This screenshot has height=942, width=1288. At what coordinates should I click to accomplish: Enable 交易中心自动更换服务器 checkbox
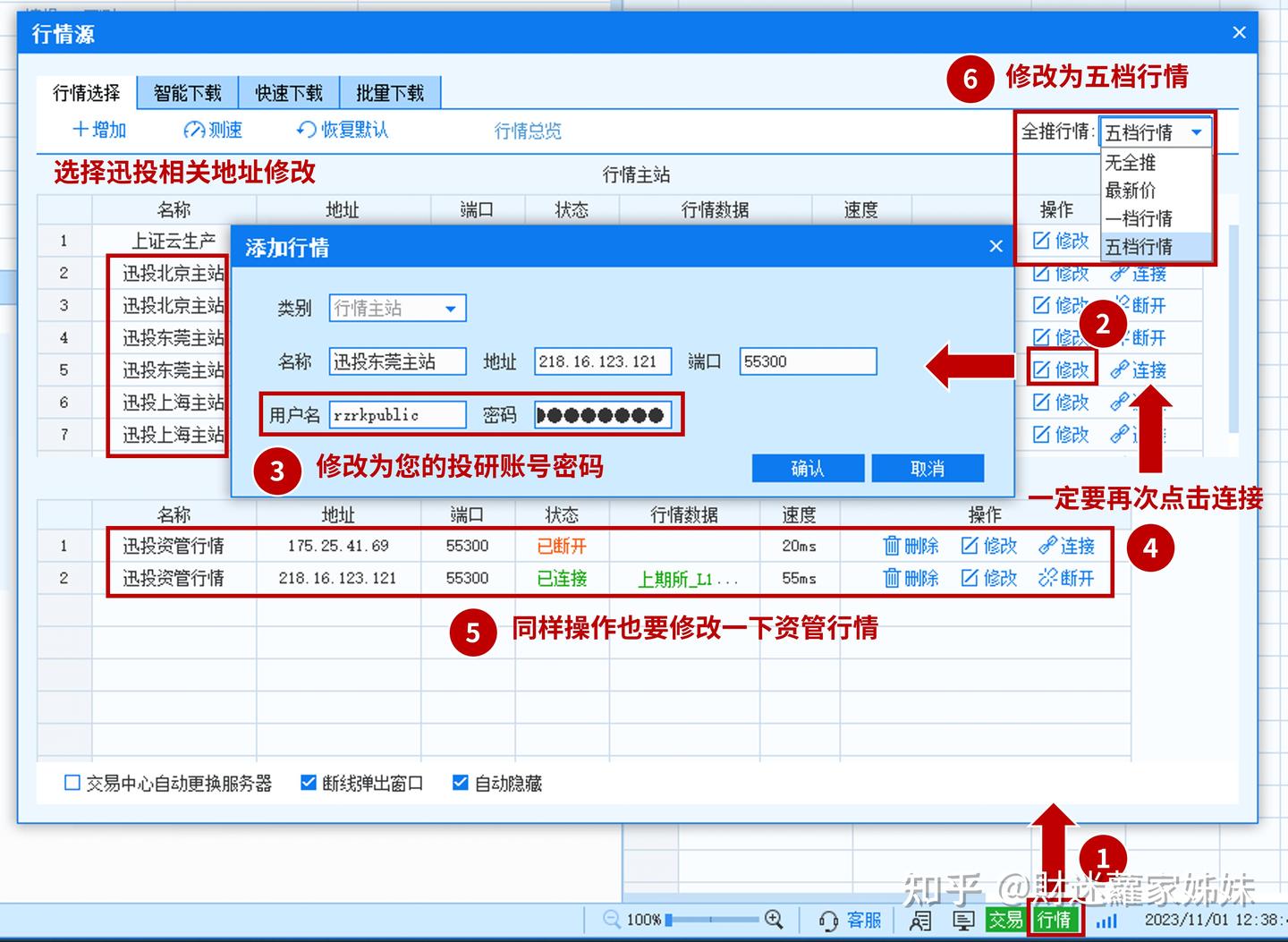(x=72, y=783)
